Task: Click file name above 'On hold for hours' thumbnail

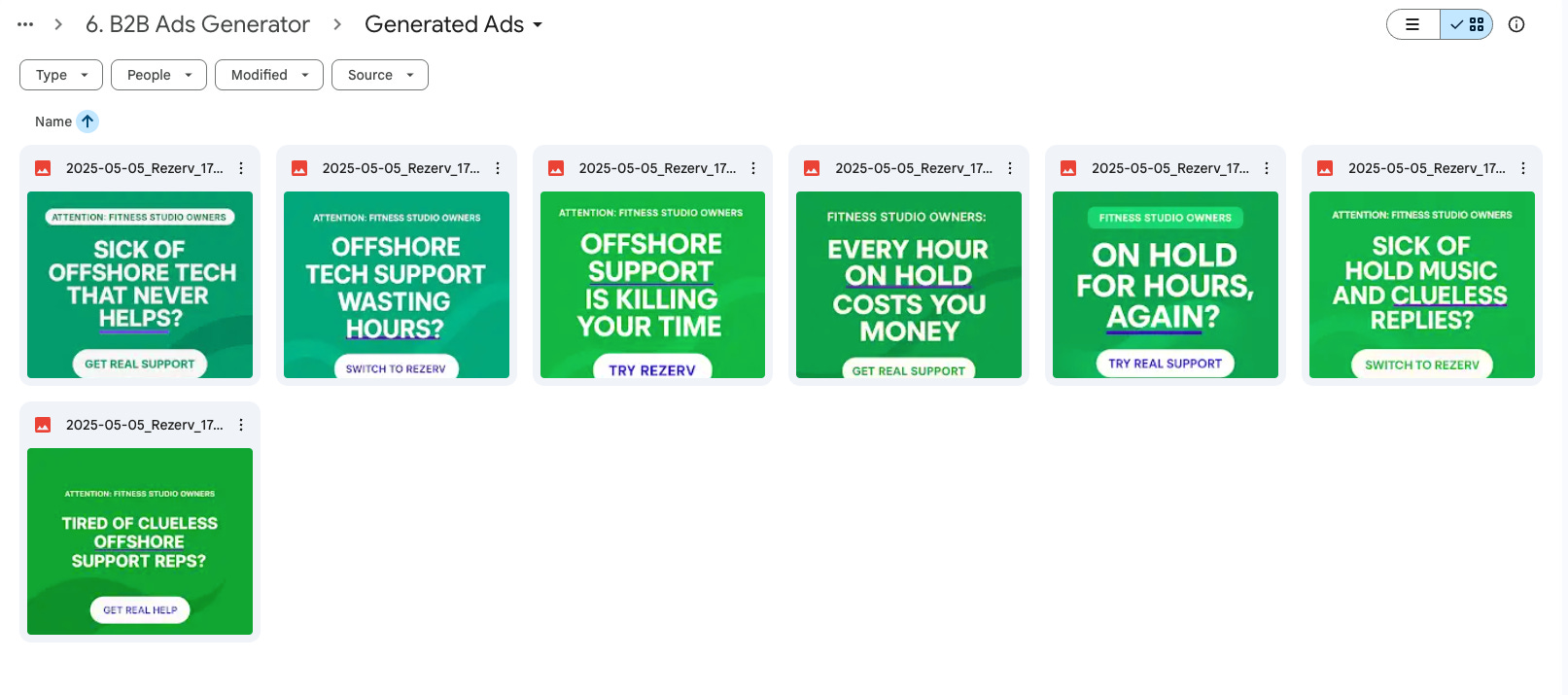Action: 1170,168
